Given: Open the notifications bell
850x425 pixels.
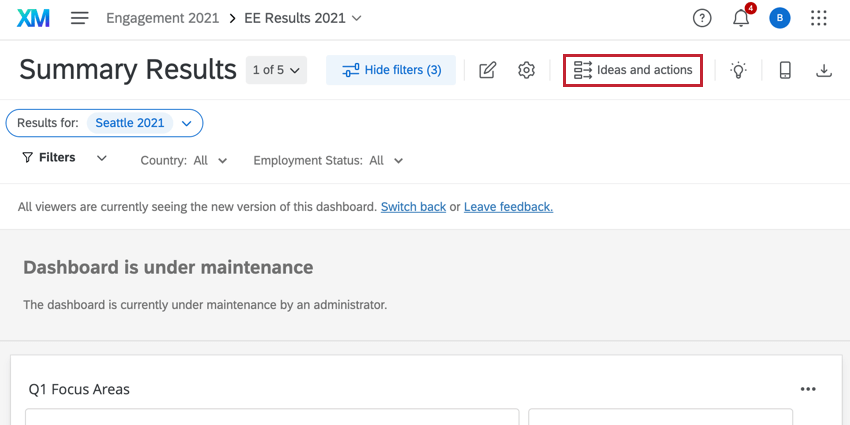Looking at the screenshot, I should click(741, 18).
